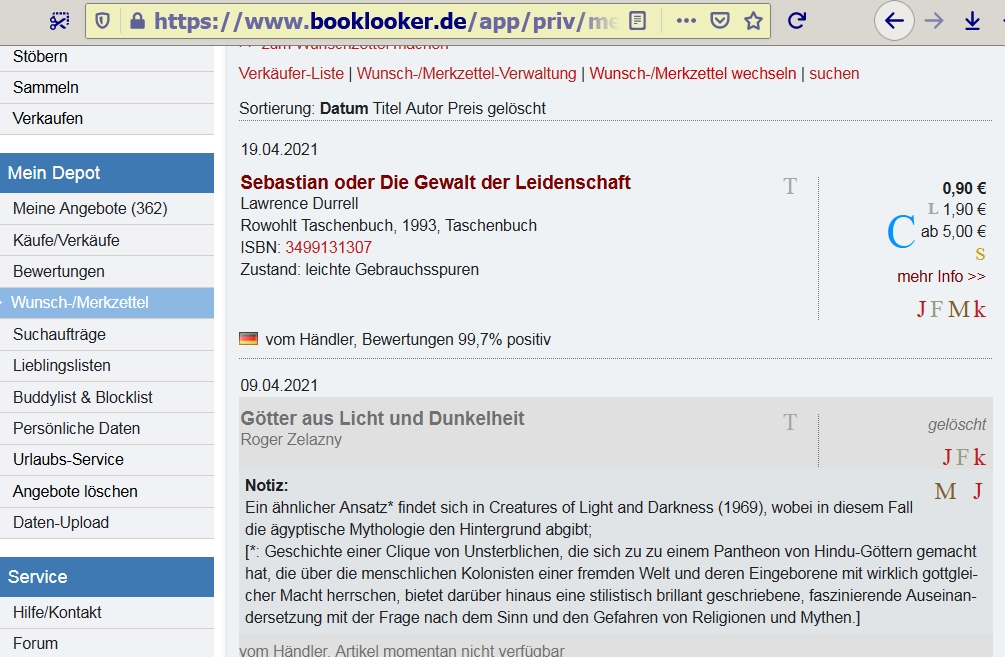The image size is (1005, 657).
Task: Select the Wunsch-/Merkzettel sidebar entry
Action: [x=107, y=303]
